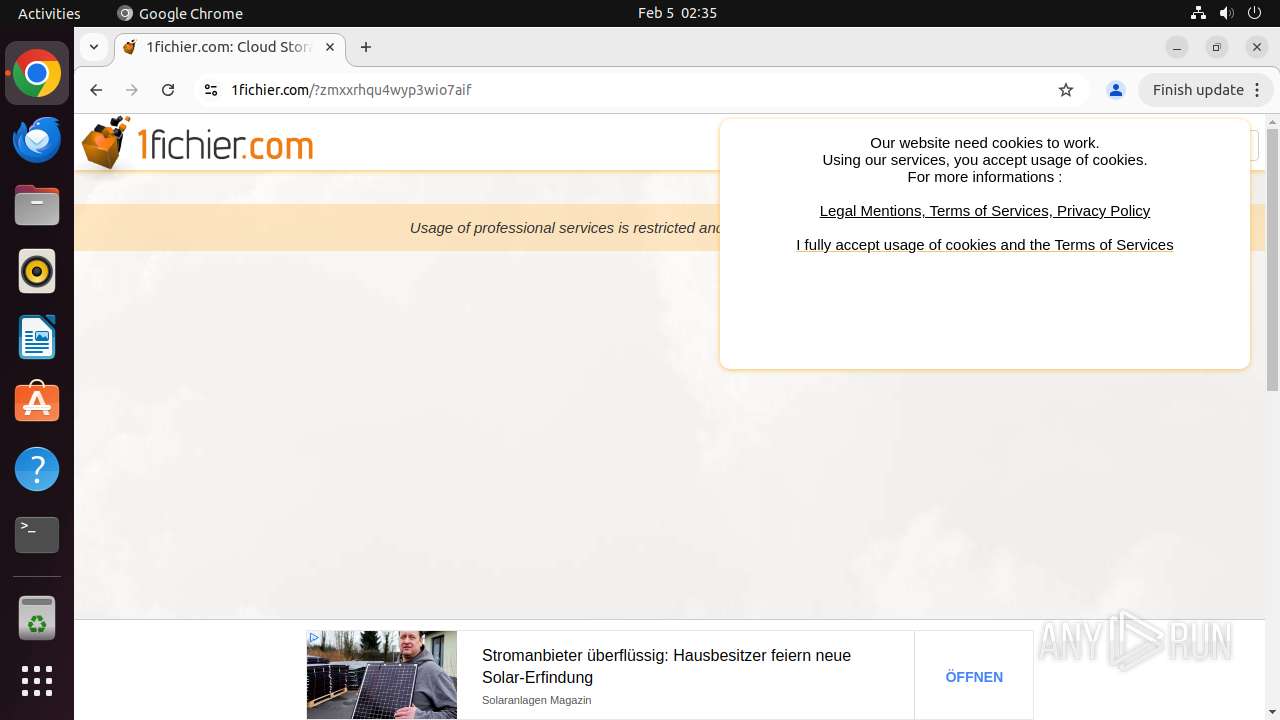This screenshot has width=1280, height=720.
Task: Open the Chrome profile avatar menu
Action: (1116, 90)
